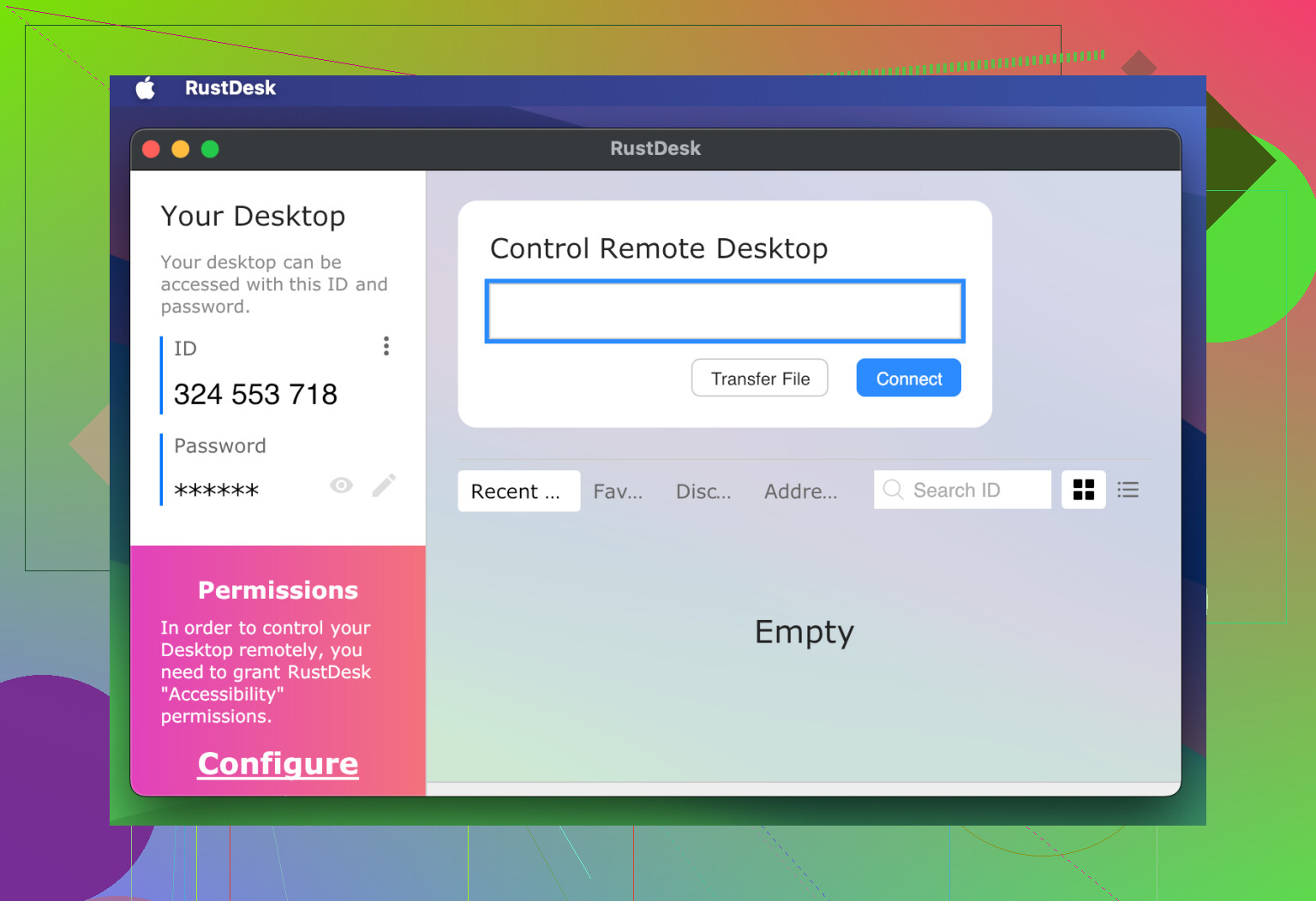Switch to the Disc... tab
Image resolution: width=1316 pixels, height=901 pixels.
pos(703,491)
